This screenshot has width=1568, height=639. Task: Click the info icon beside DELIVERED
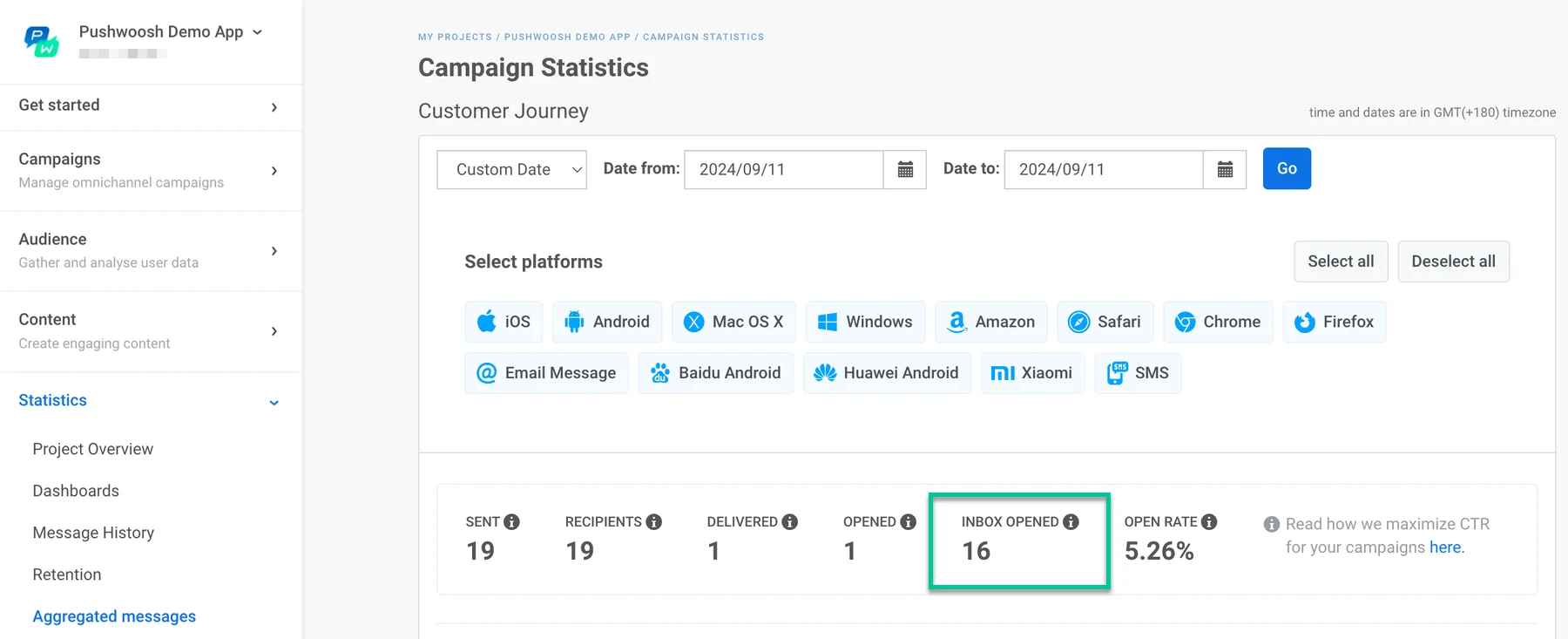(x=790, y=522)
